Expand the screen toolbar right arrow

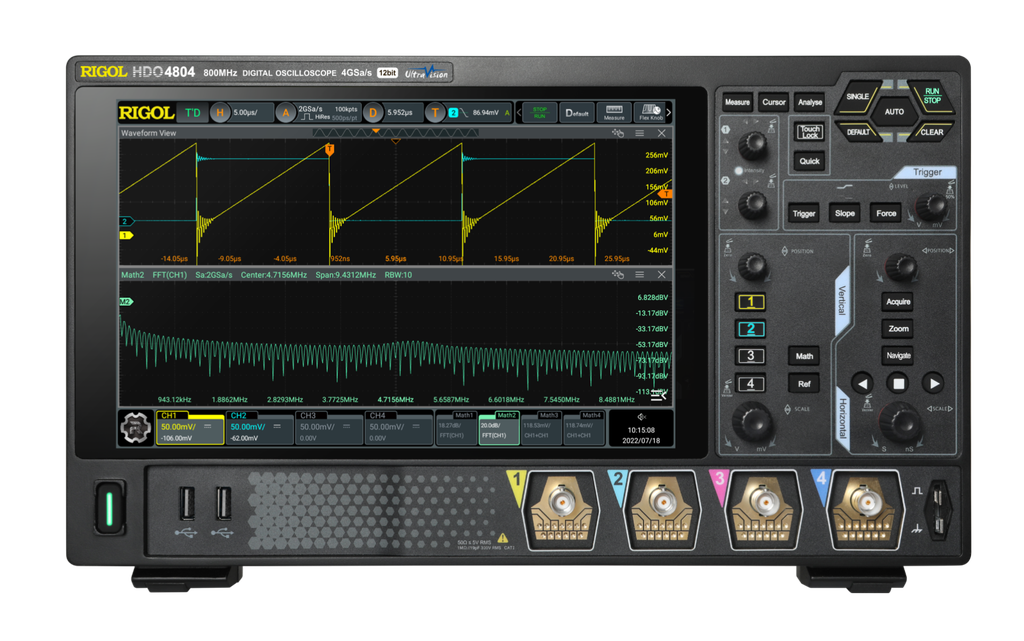[667, 112]
